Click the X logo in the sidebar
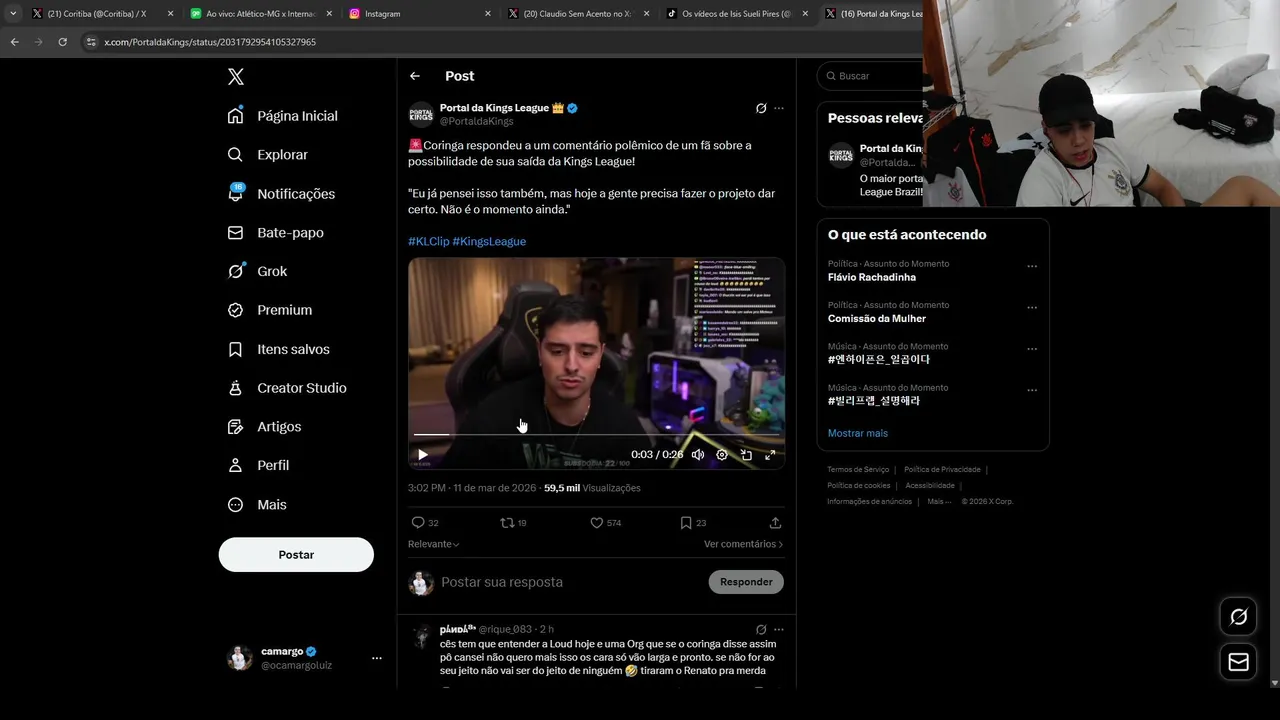Viewport: 1280px width, 720px height. coord(236,77)
